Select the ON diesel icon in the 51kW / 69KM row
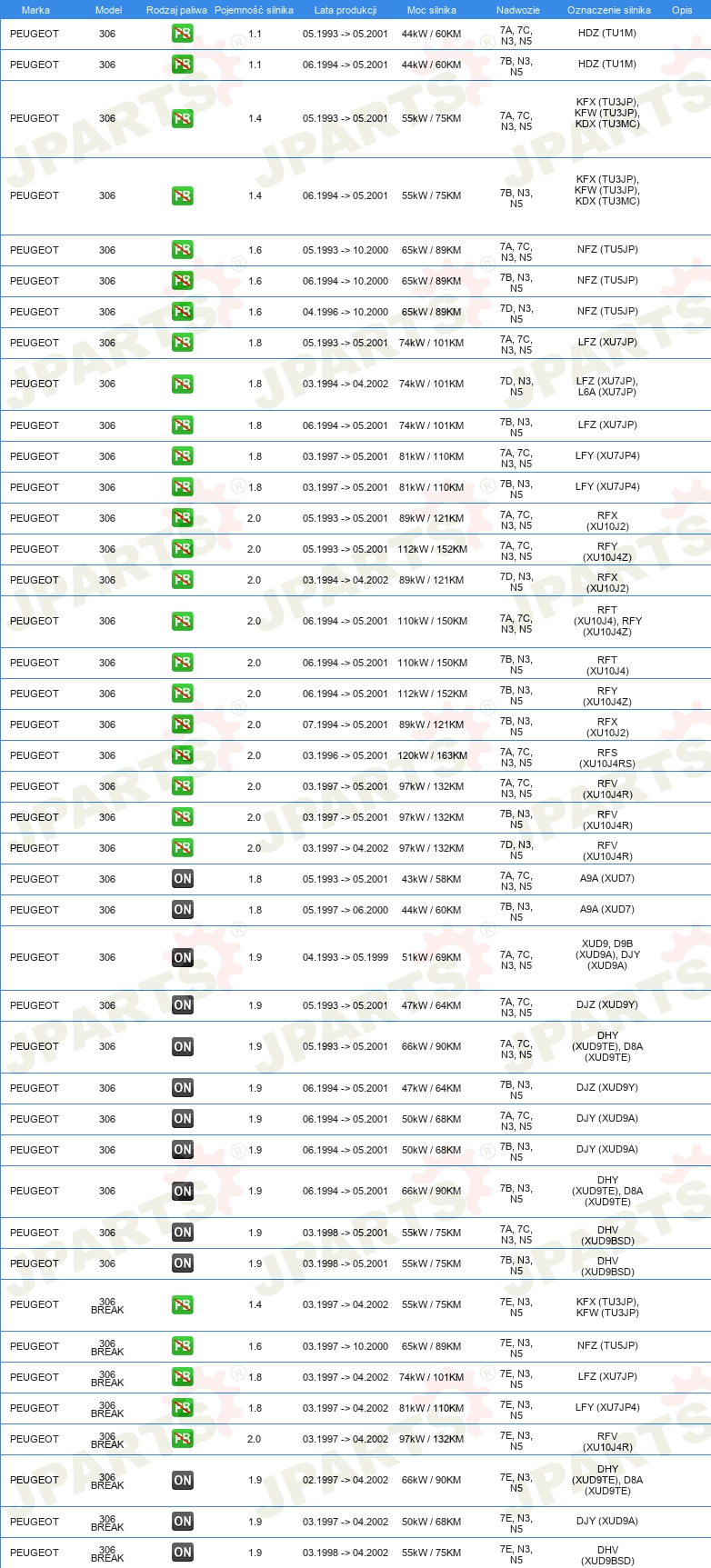Screen dimensions: 711x1568 pyautogui.click(x=183, y=957)
